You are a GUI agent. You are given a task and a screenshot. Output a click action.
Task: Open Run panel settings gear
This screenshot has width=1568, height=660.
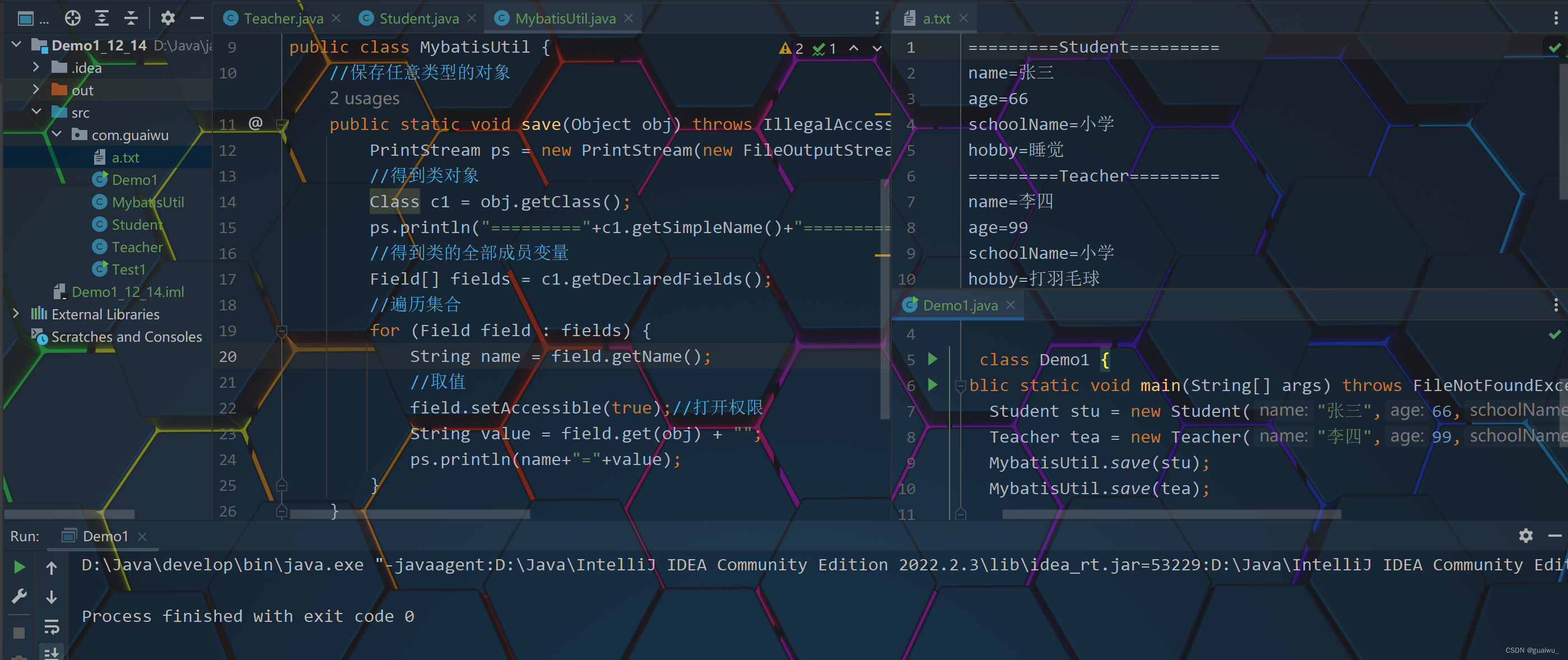tap(1525, 536)
